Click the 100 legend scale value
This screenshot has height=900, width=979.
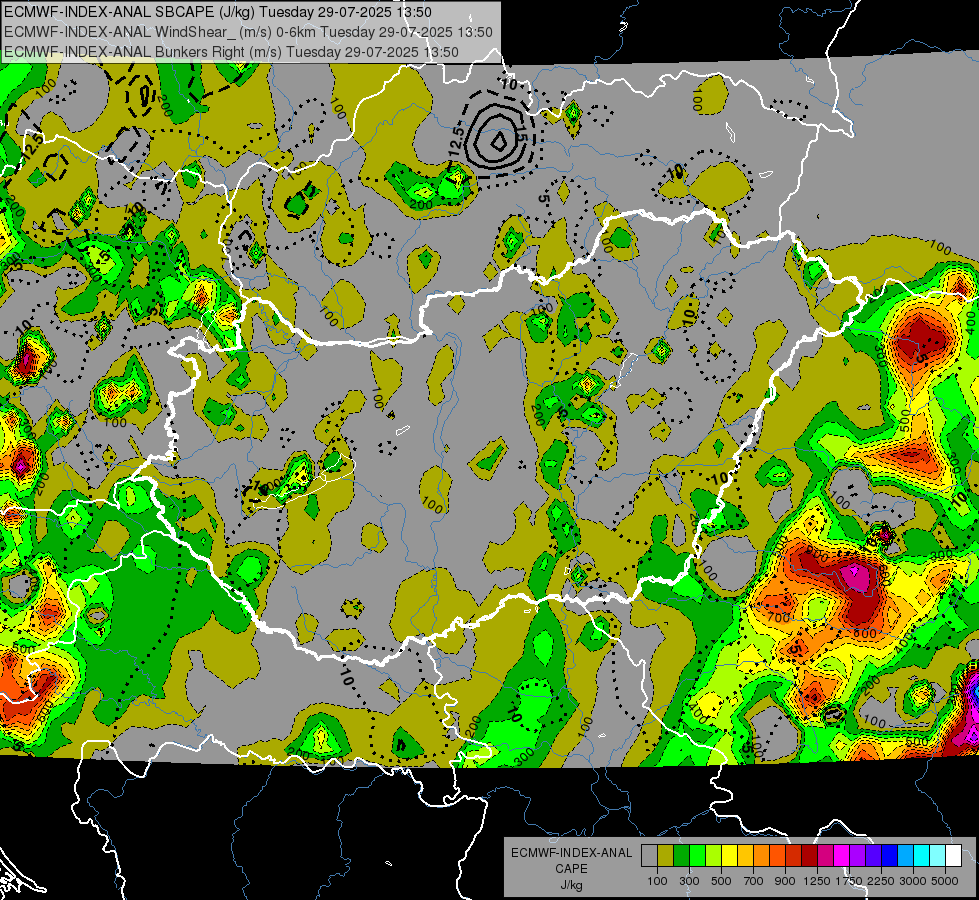pos(657,881)
